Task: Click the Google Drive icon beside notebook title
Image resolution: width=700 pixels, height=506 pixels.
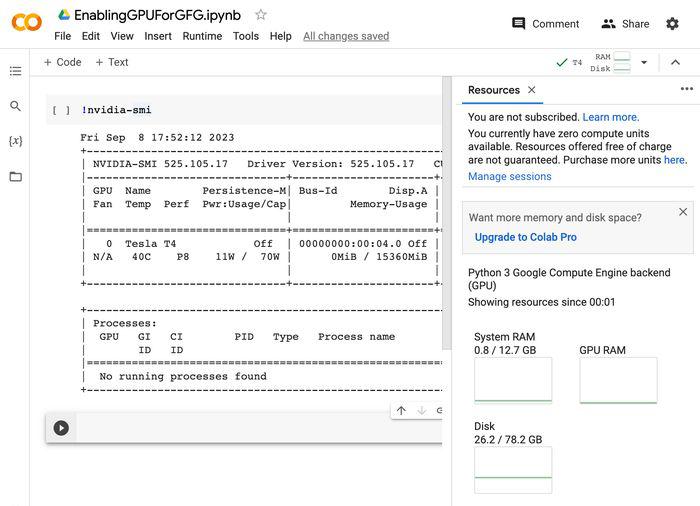Action: pos(64,15)
